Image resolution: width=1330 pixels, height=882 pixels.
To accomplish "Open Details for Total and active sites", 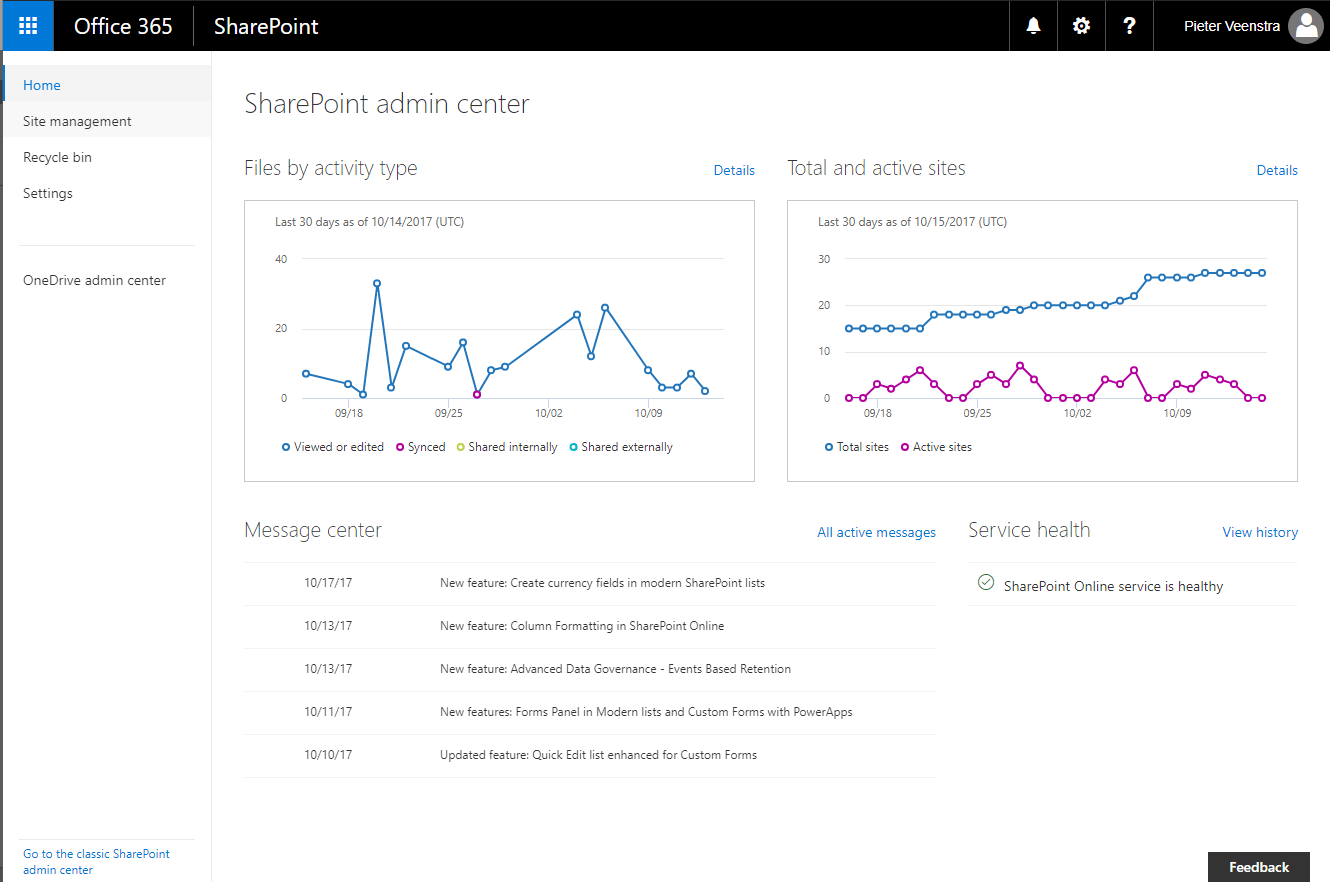I will [1277, 170].
